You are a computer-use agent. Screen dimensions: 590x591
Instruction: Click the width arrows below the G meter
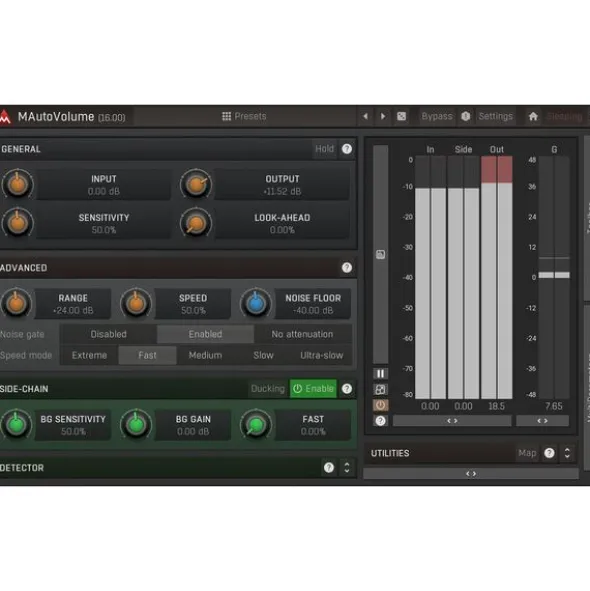(x=542, y=421)
